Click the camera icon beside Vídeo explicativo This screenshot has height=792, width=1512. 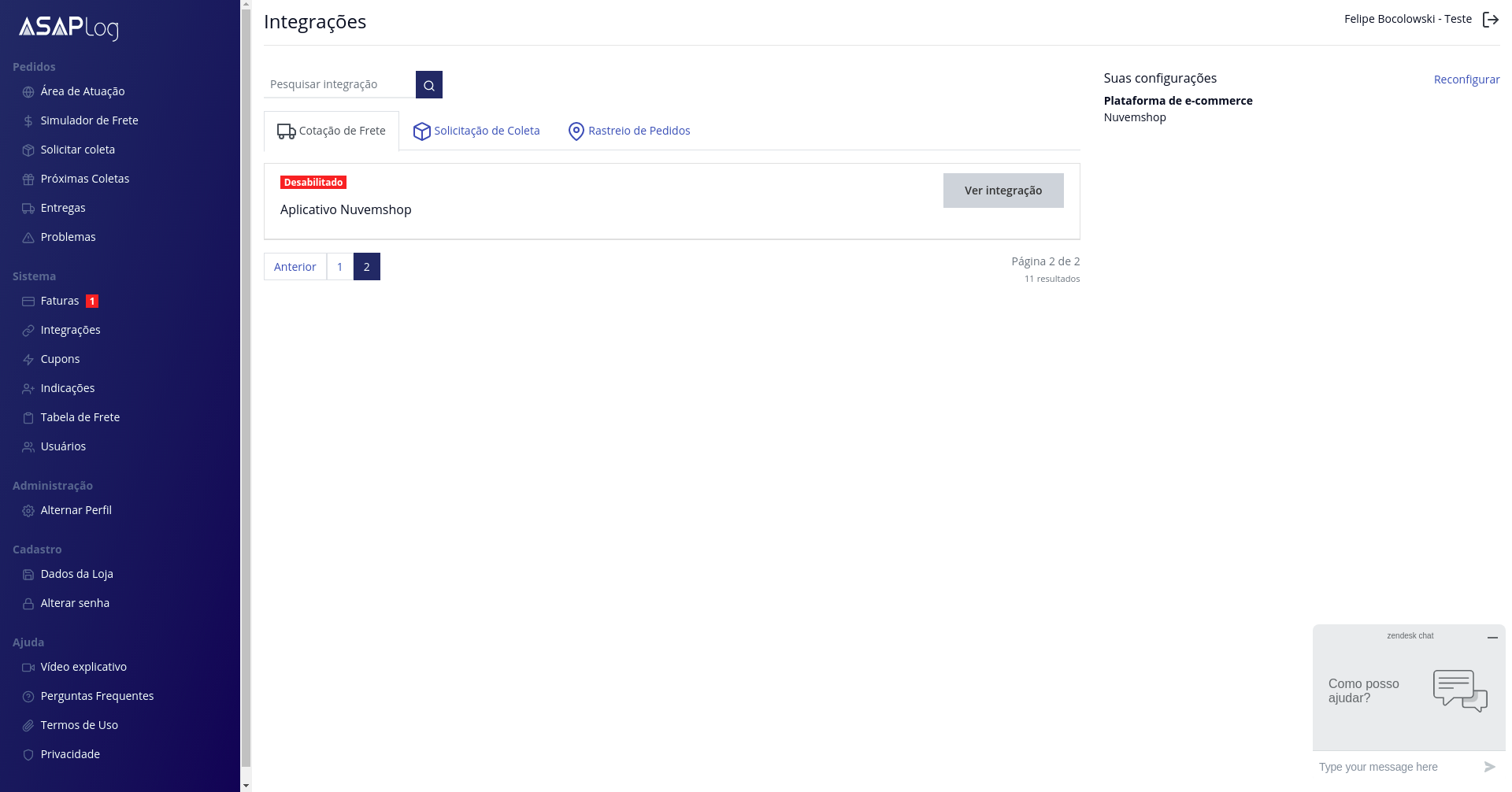point(28,668)
